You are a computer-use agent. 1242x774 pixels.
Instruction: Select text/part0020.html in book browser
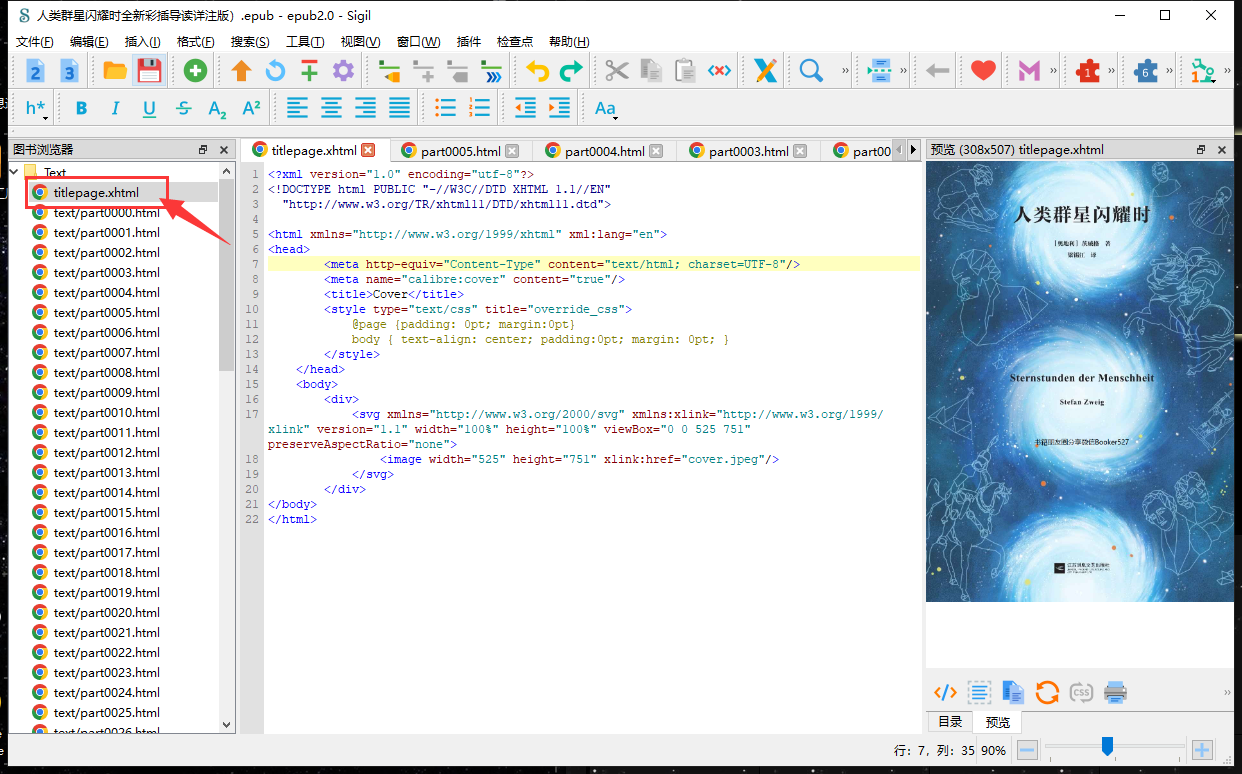pyautogui.click(x=107, y=612)
